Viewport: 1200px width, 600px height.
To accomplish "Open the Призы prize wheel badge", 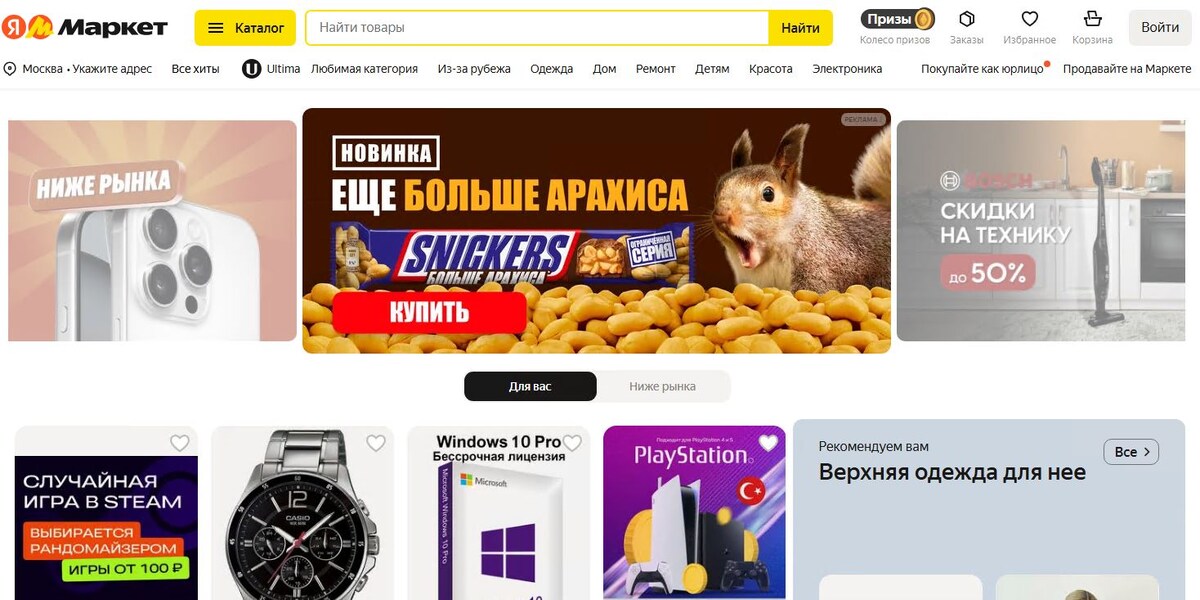I will pos(898,19).
